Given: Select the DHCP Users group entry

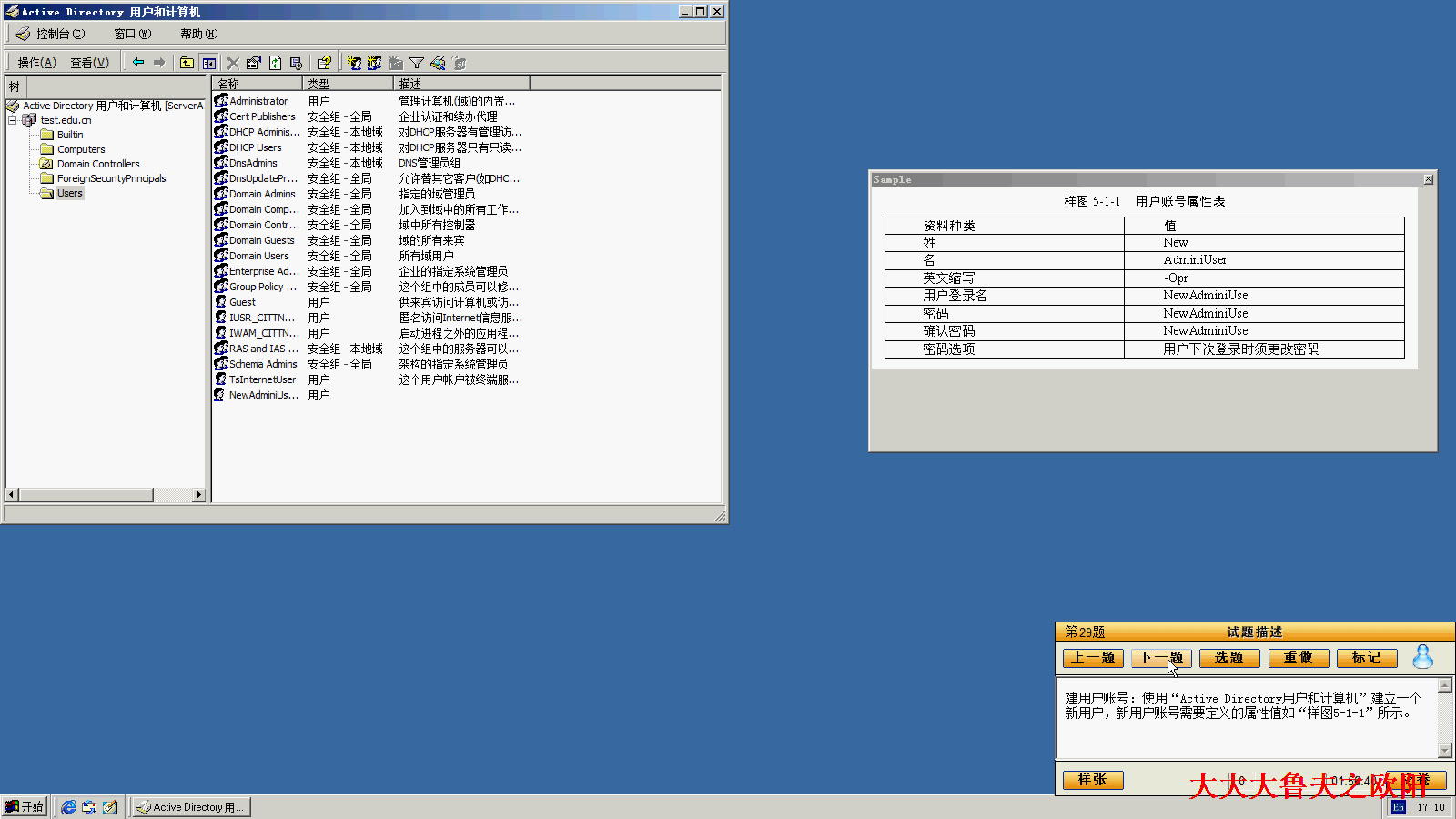Looking at the screenshot, I should point(255,147).
